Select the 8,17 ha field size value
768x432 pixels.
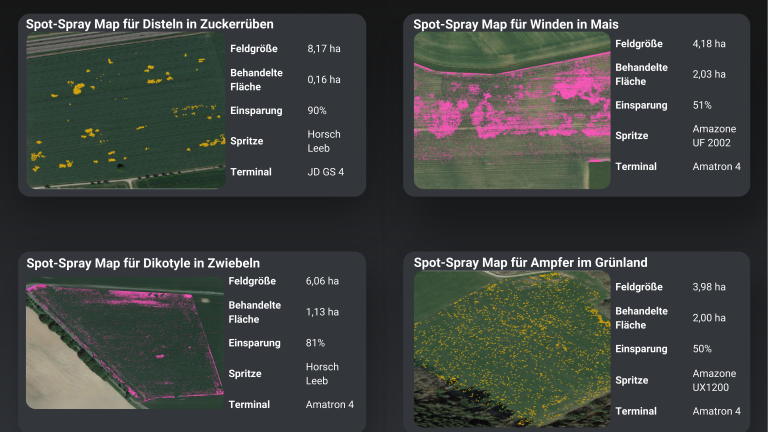(x=324, y=48)
